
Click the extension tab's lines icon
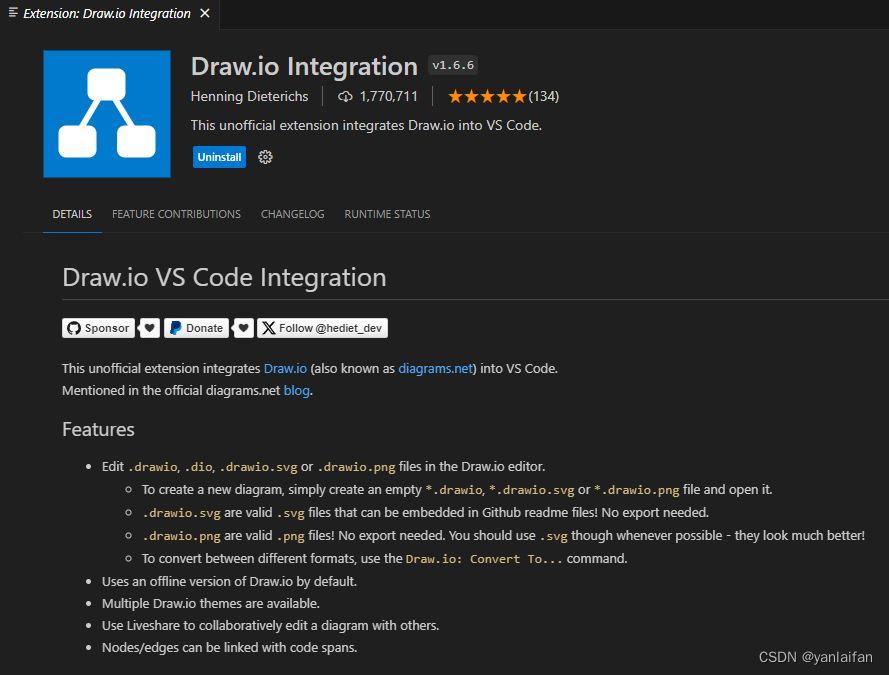pyautogui.click(x=13, y=12)
